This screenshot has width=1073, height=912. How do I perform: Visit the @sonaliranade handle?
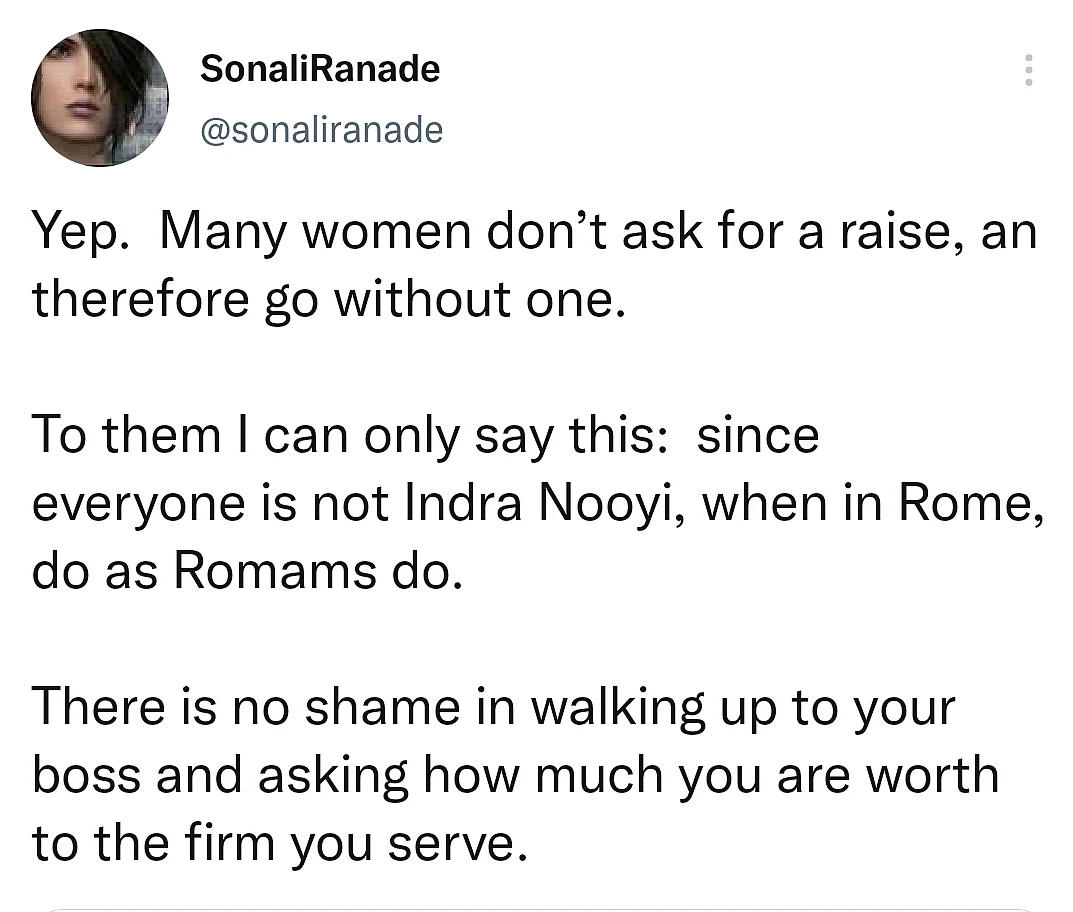(322, 129)
